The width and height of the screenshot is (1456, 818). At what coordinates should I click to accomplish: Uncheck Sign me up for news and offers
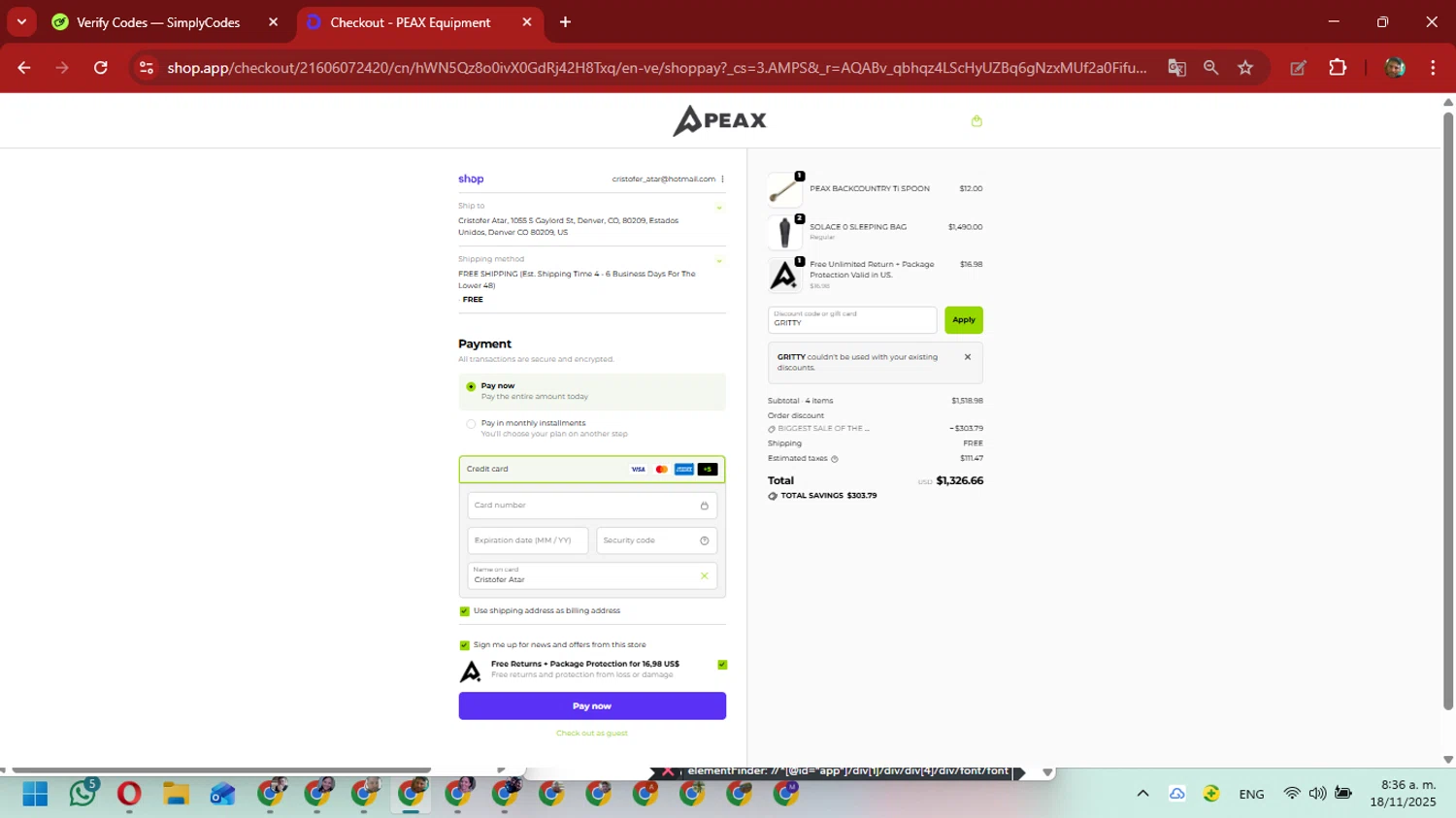tap(464, 645)
